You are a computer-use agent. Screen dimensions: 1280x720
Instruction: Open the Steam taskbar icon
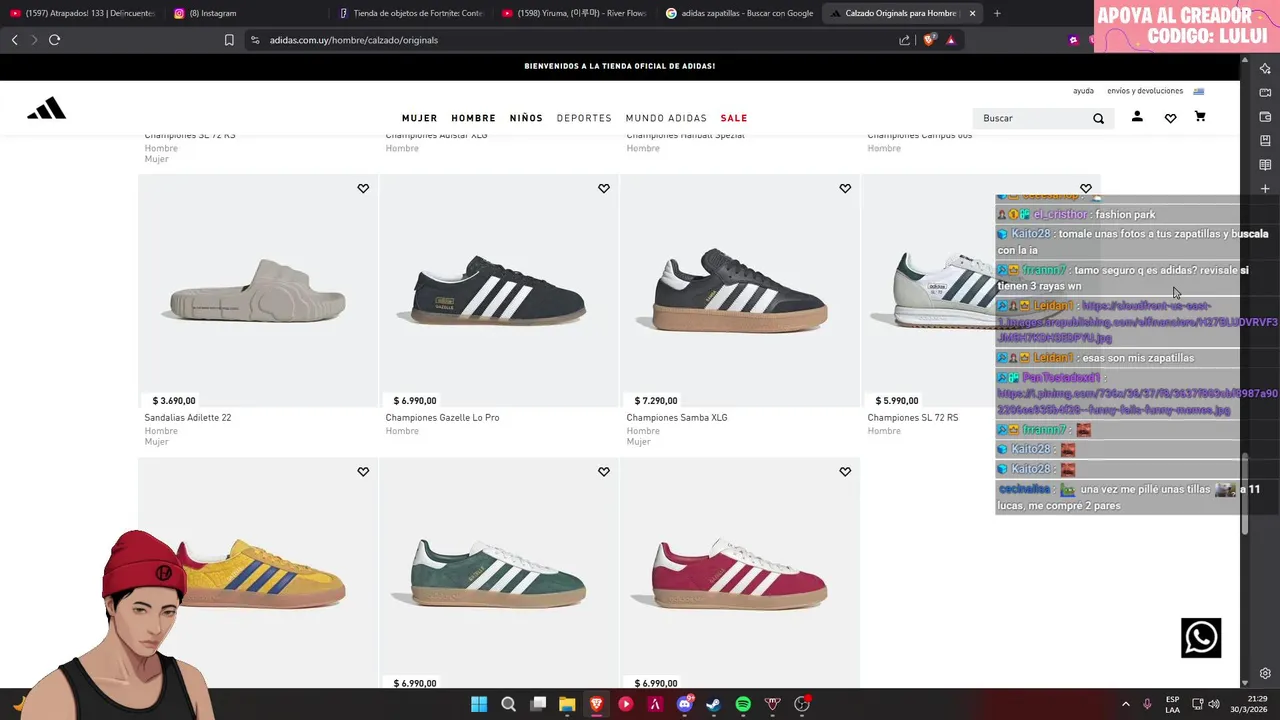click(714, 704)
